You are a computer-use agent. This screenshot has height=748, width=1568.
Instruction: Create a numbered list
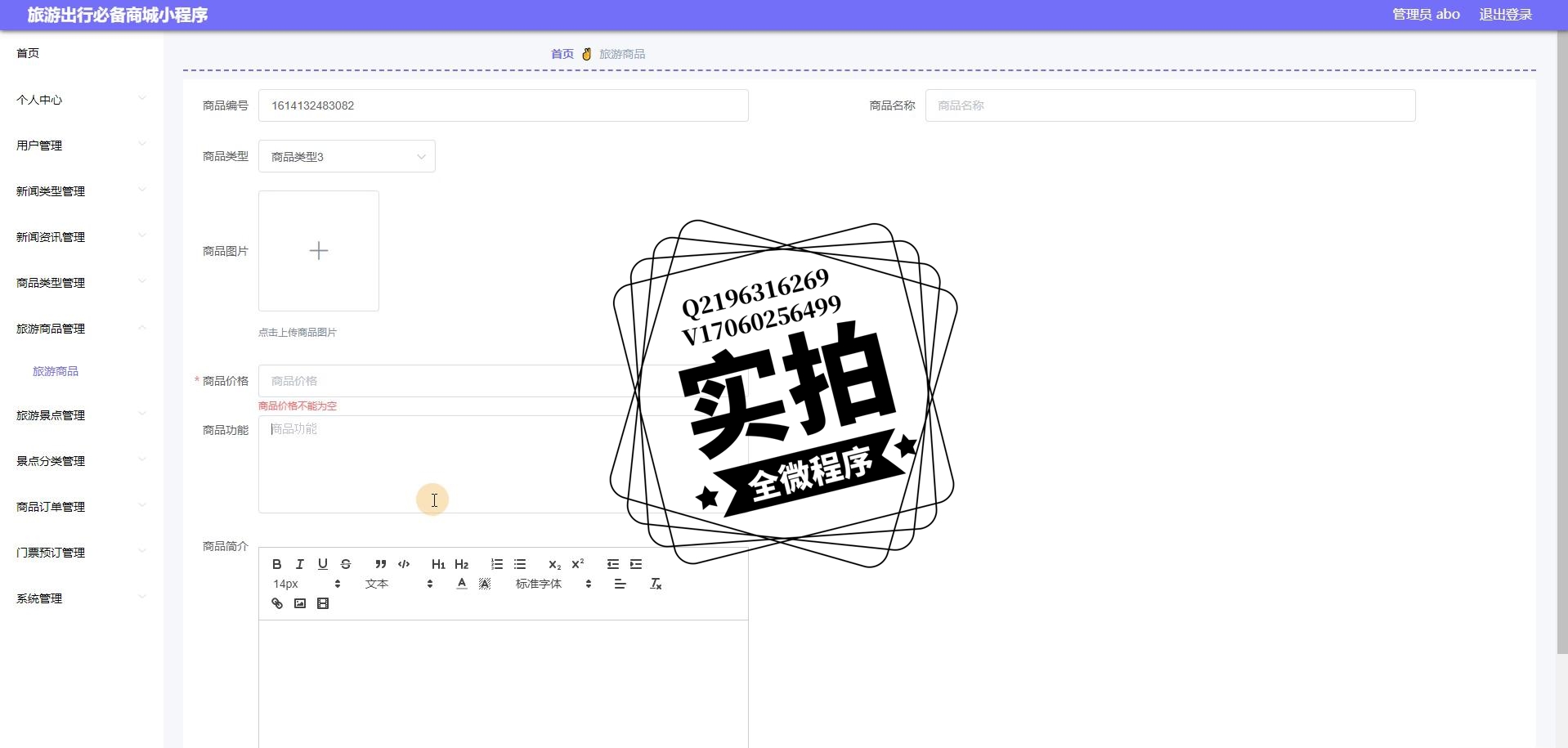coord(497,564)
